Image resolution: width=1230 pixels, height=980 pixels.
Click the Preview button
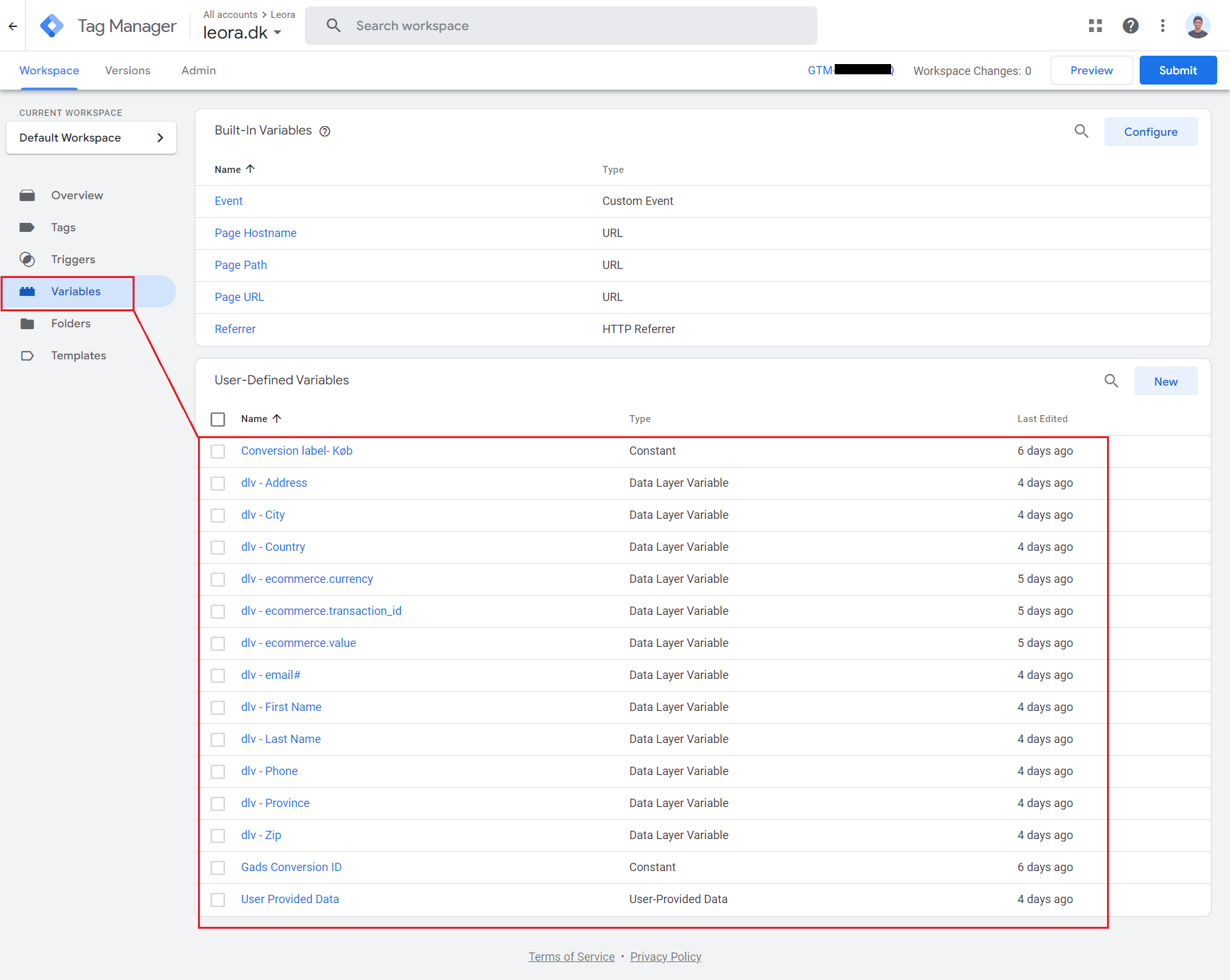coord(1092,70)
